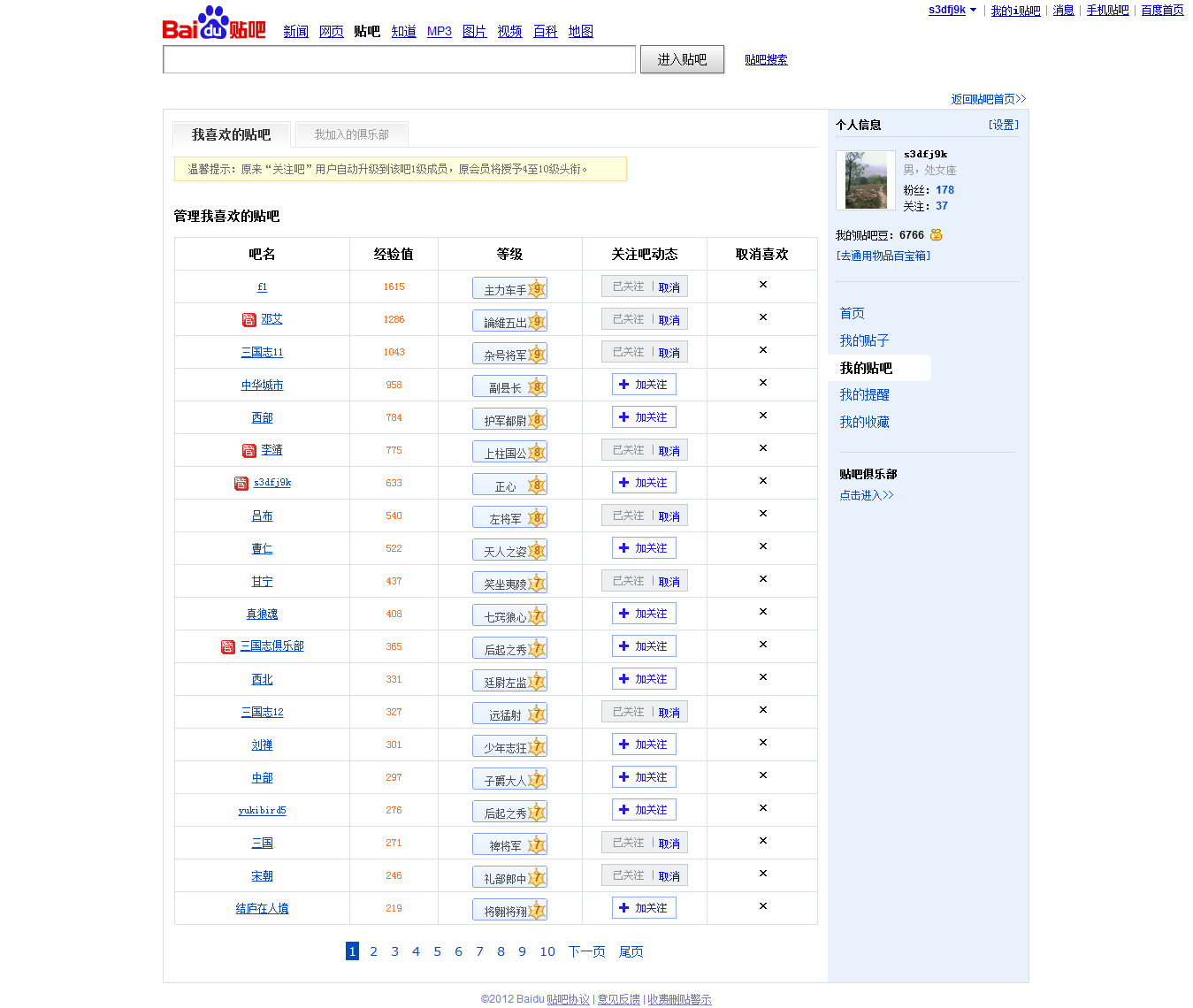Jump to 尾页 in pagination
1193x1008 pixels.
point(631,951)
